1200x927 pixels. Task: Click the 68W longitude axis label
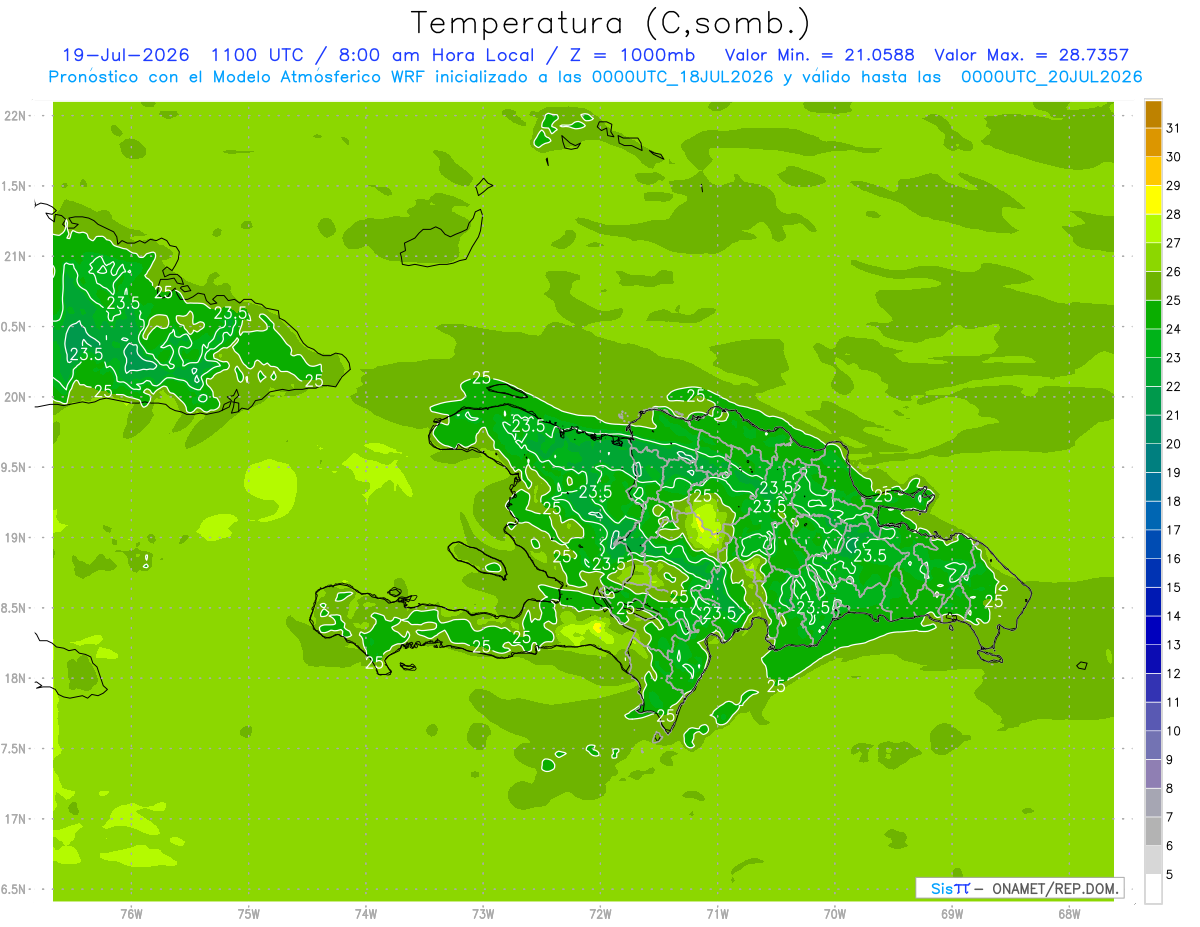tap(1069, 913)
